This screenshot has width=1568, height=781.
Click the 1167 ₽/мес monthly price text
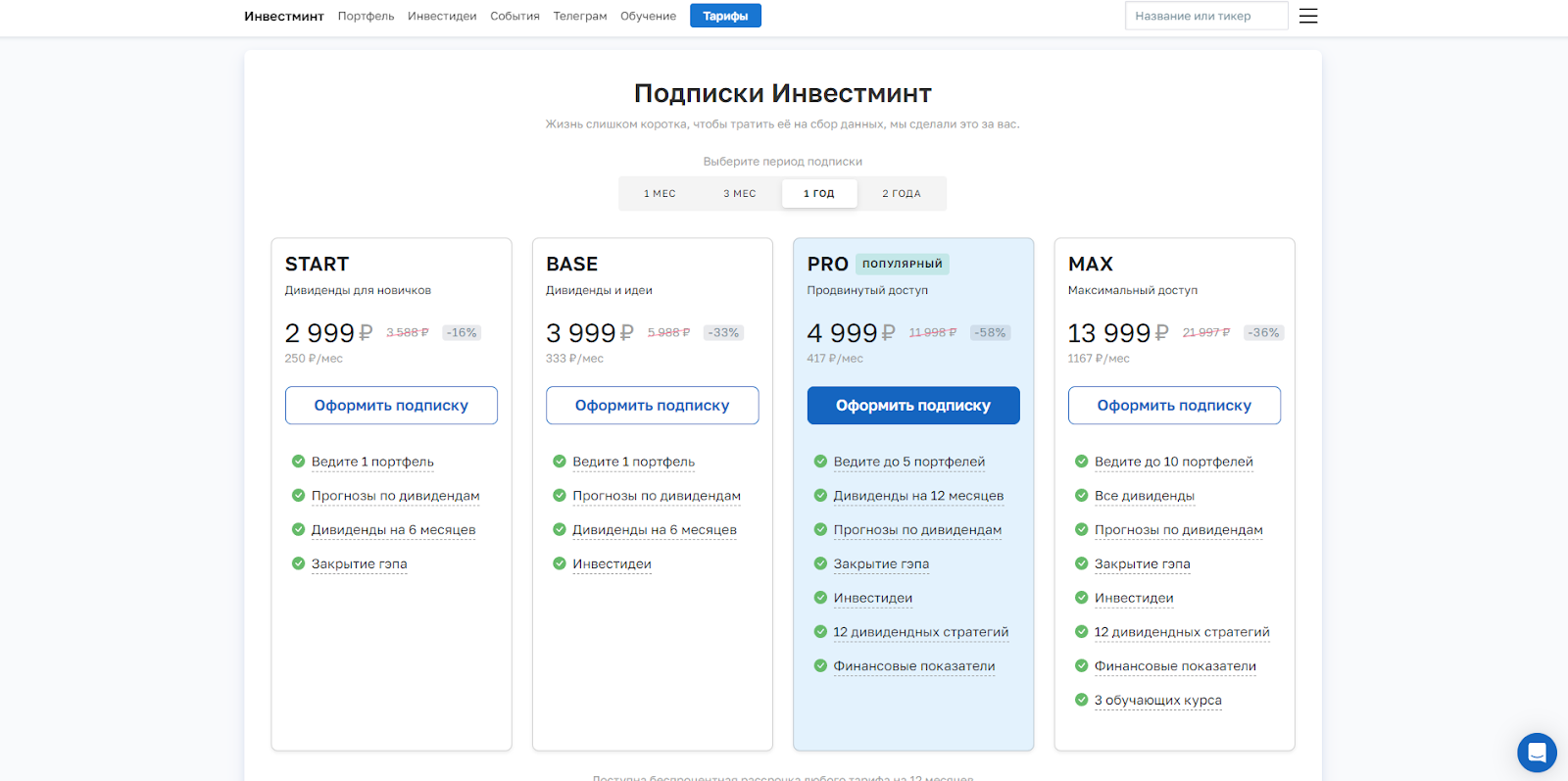click(x=1099, y=359)
